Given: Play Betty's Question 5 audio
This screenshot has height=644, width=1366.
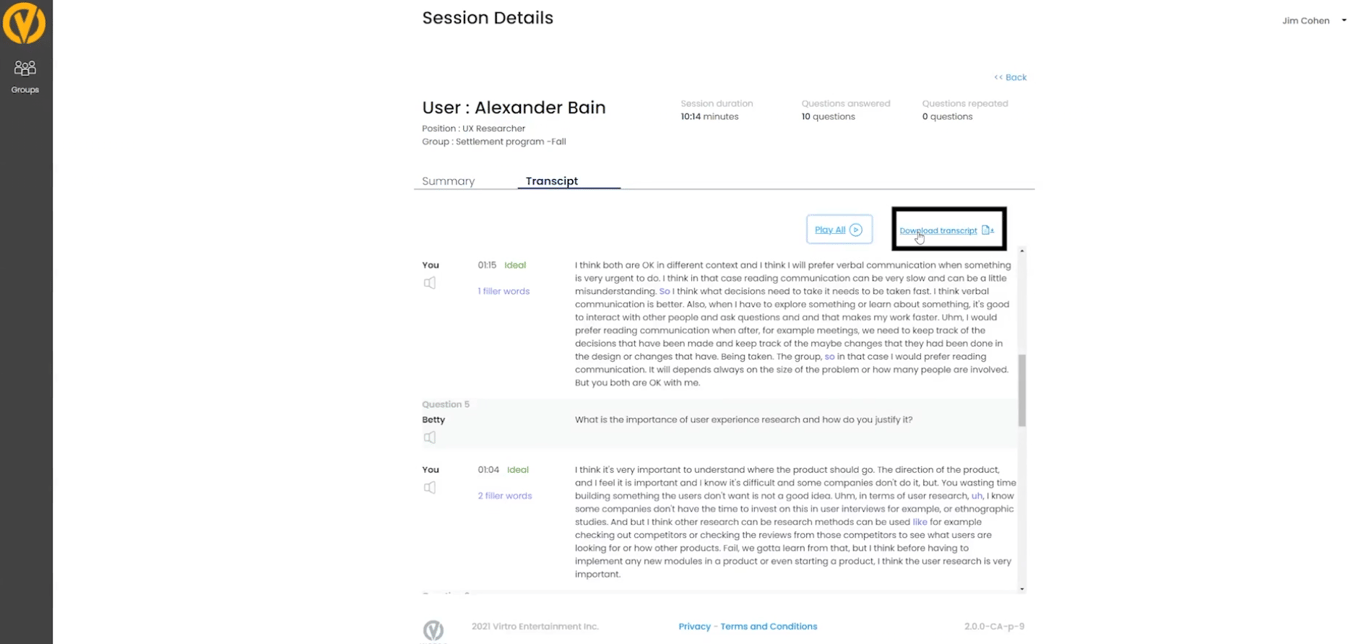Looking at the screenshot, I should [430, 437].
